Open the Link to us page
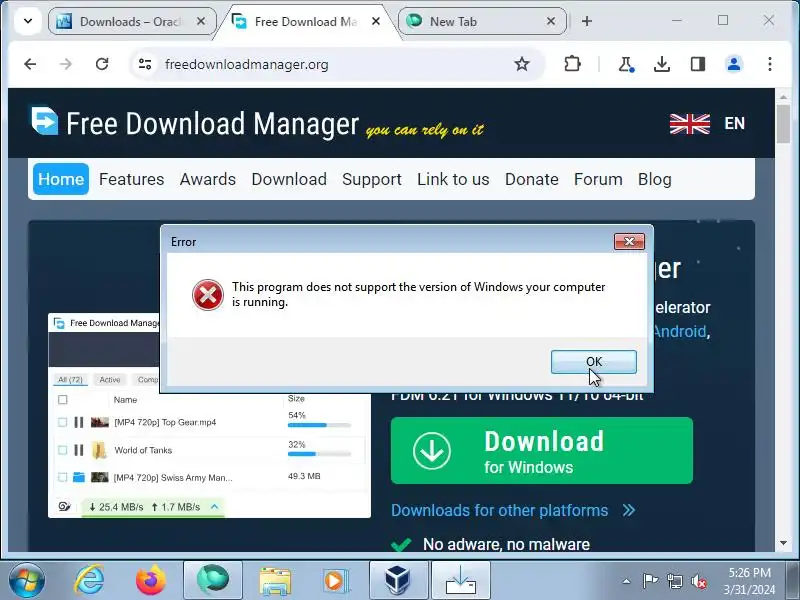This screenshot has width=800, height=600. pos(453,179)
